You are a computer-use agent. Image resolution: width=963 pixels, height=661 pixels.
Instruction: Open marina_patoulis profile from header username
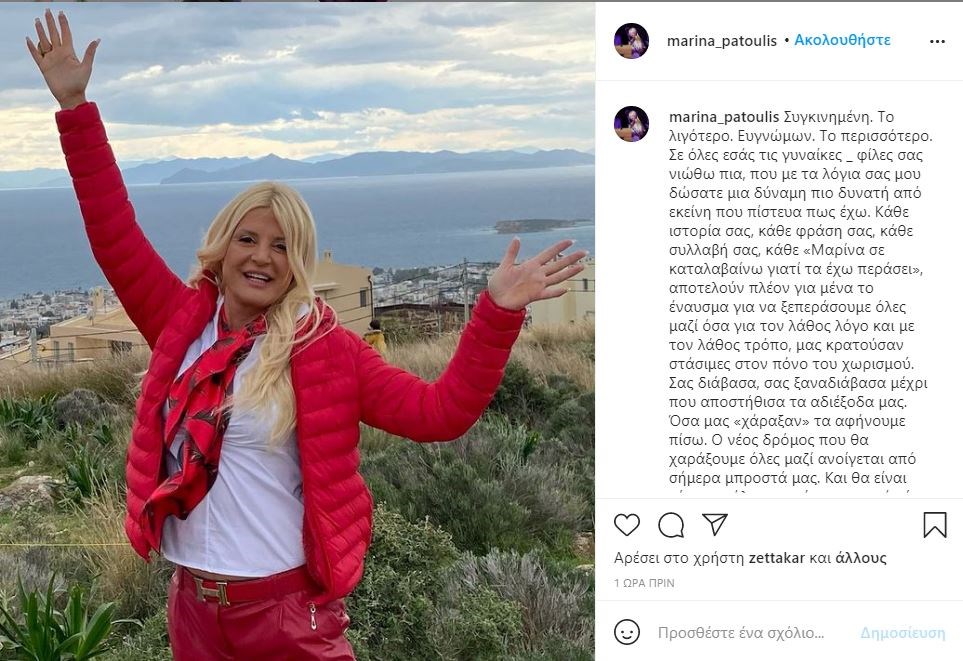tap(722, 41)
